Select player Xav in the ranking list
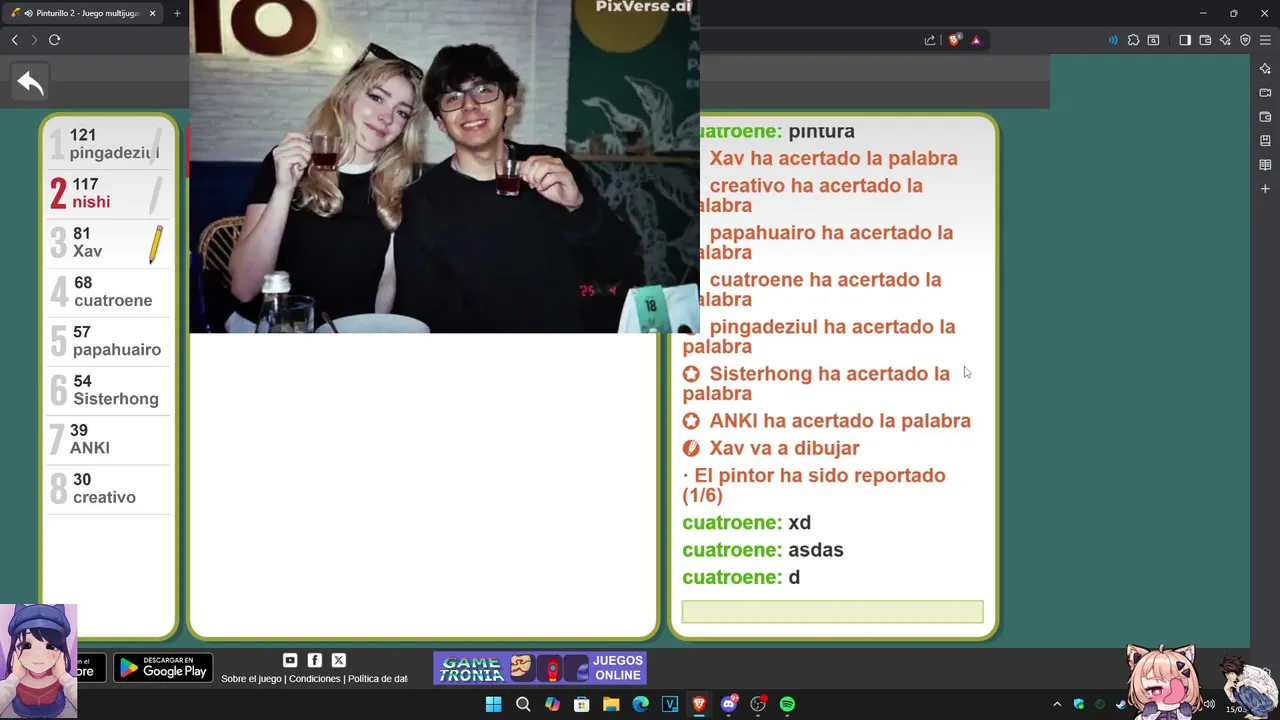The height and width of the screenshot is (720, 1280). (108, 242)
